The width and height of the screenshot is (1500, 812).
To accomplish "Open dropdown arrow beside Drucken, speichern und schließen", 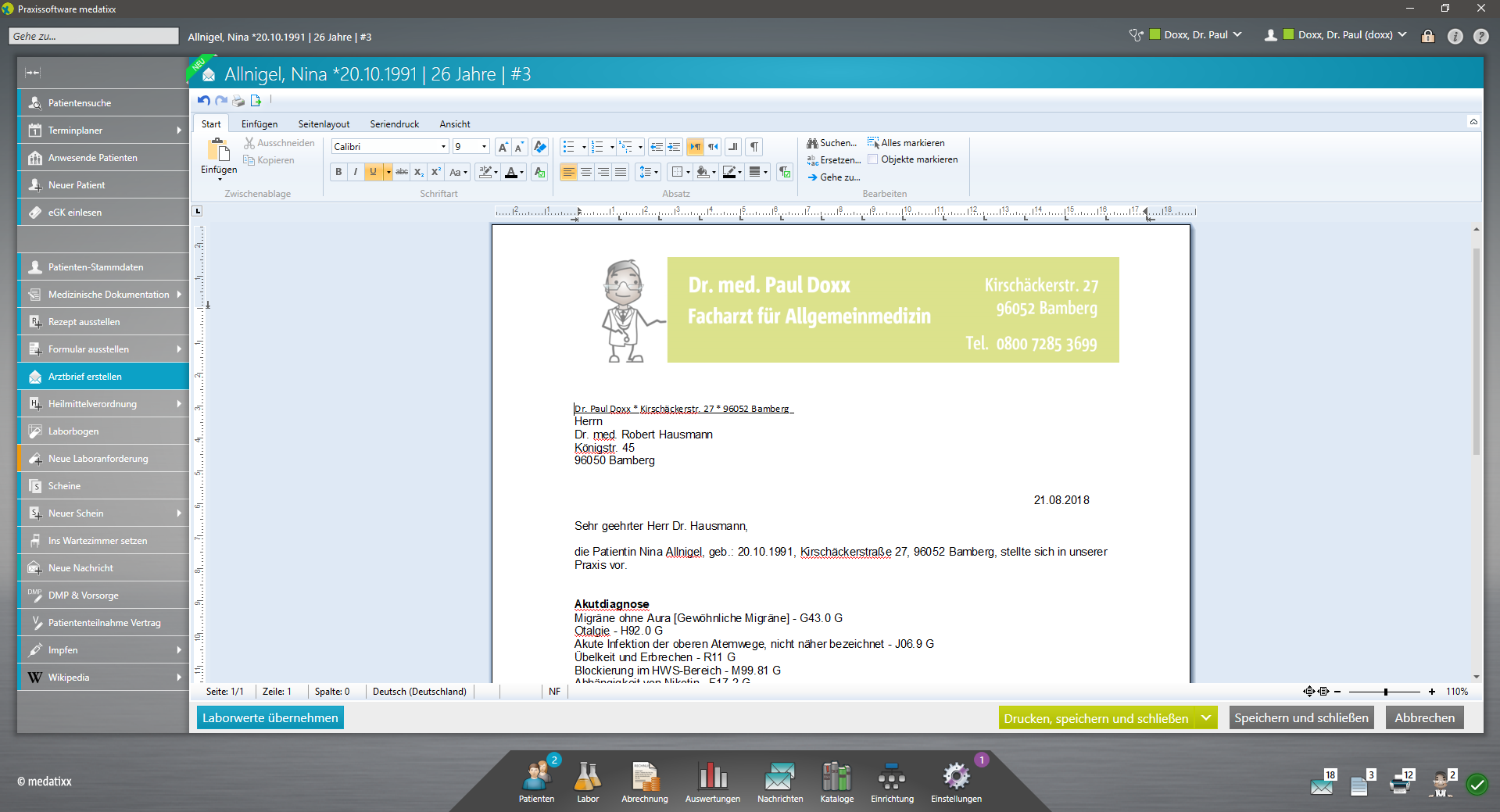I will tap(1206, 718).
